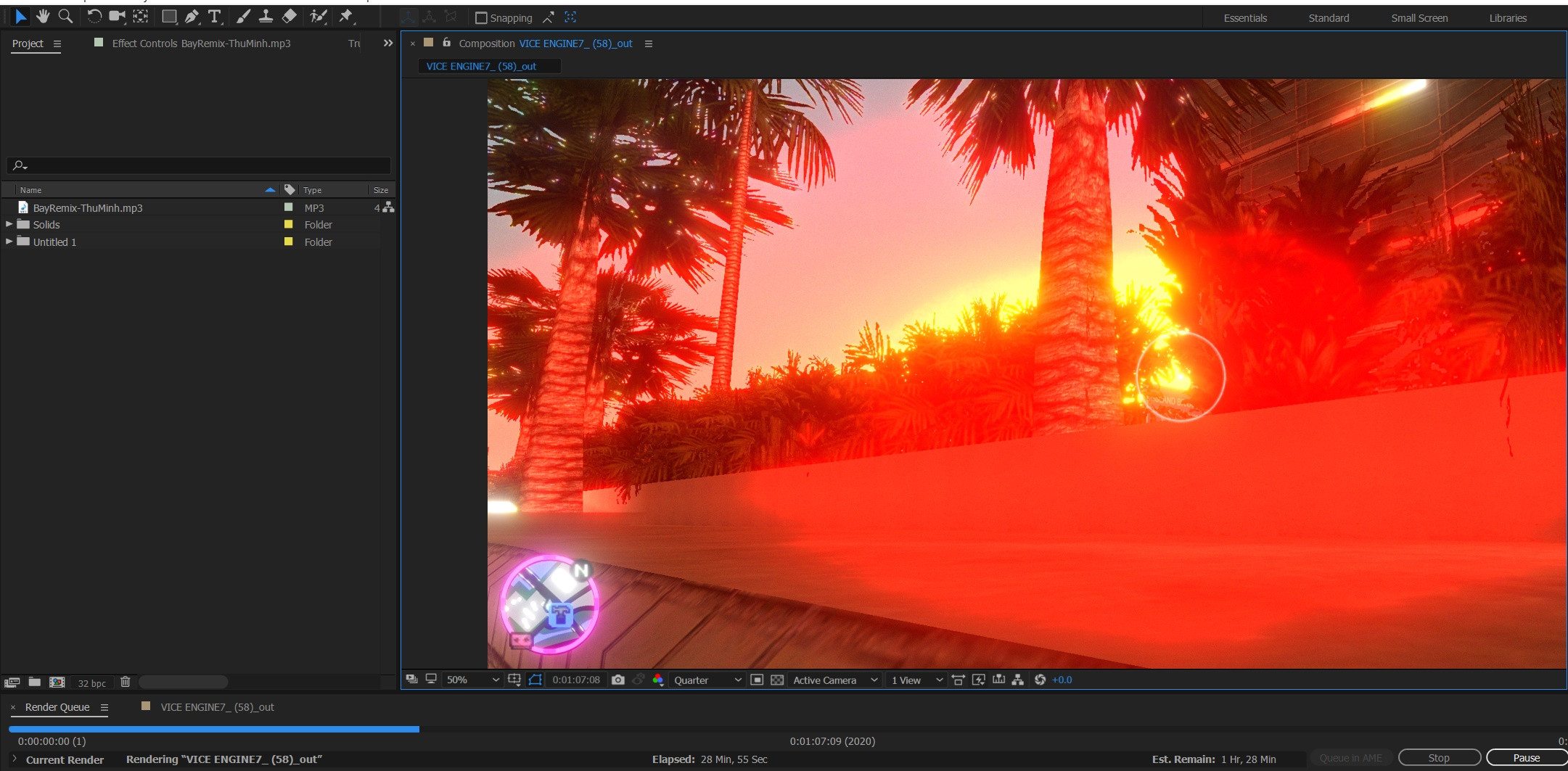Select the Hand tool
The width and height of the screenshot is (1568, 771).
point(43,16)
